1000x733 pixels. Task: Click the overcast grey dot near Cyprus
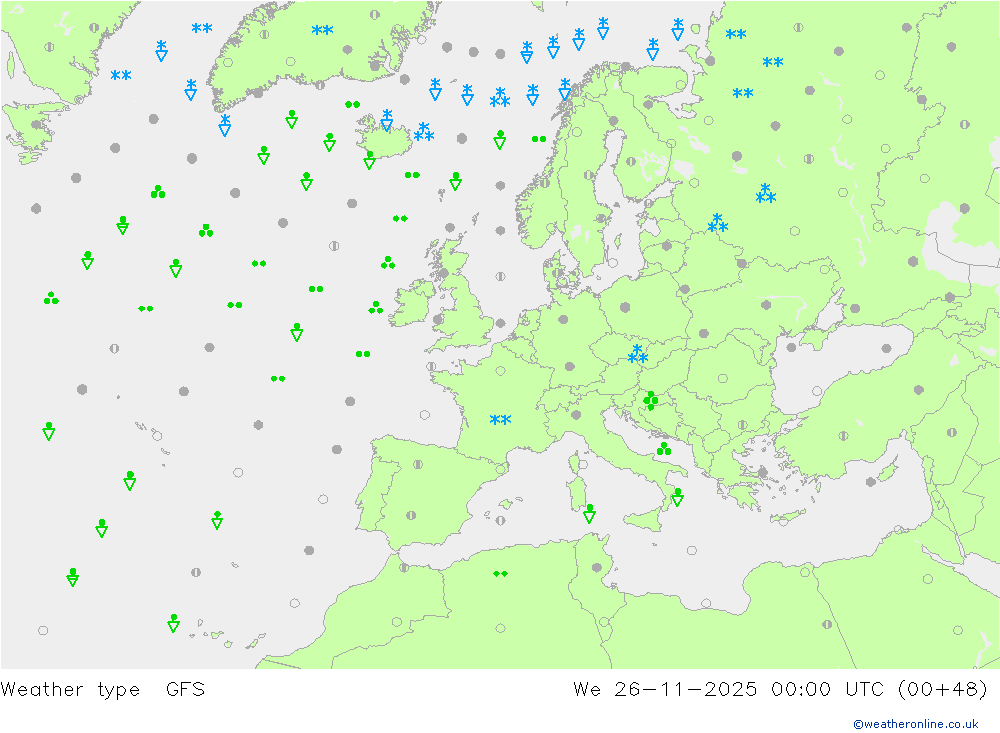tap(871, 482)
